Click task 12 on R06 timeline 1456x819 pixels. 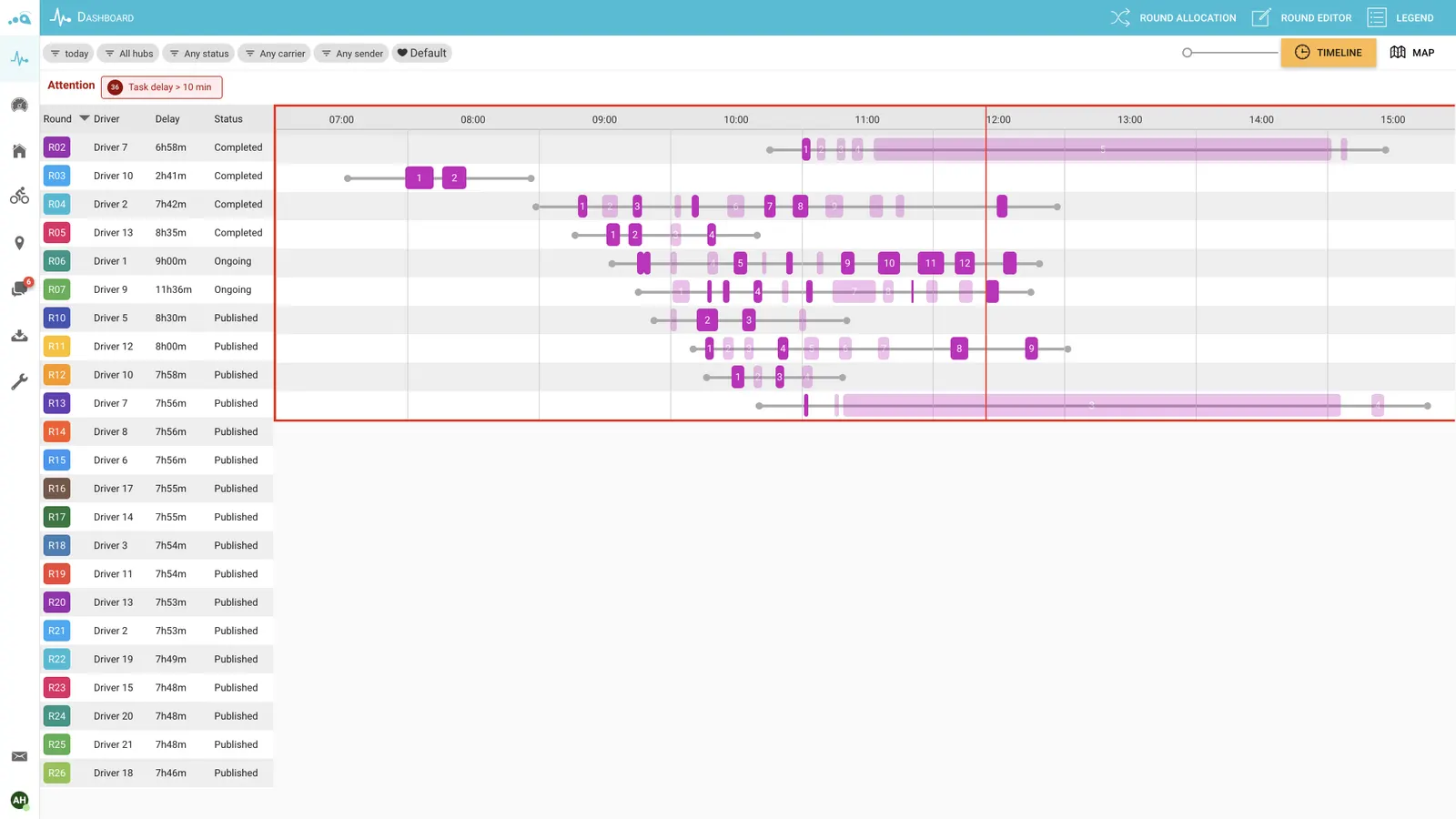click(965, 264)
